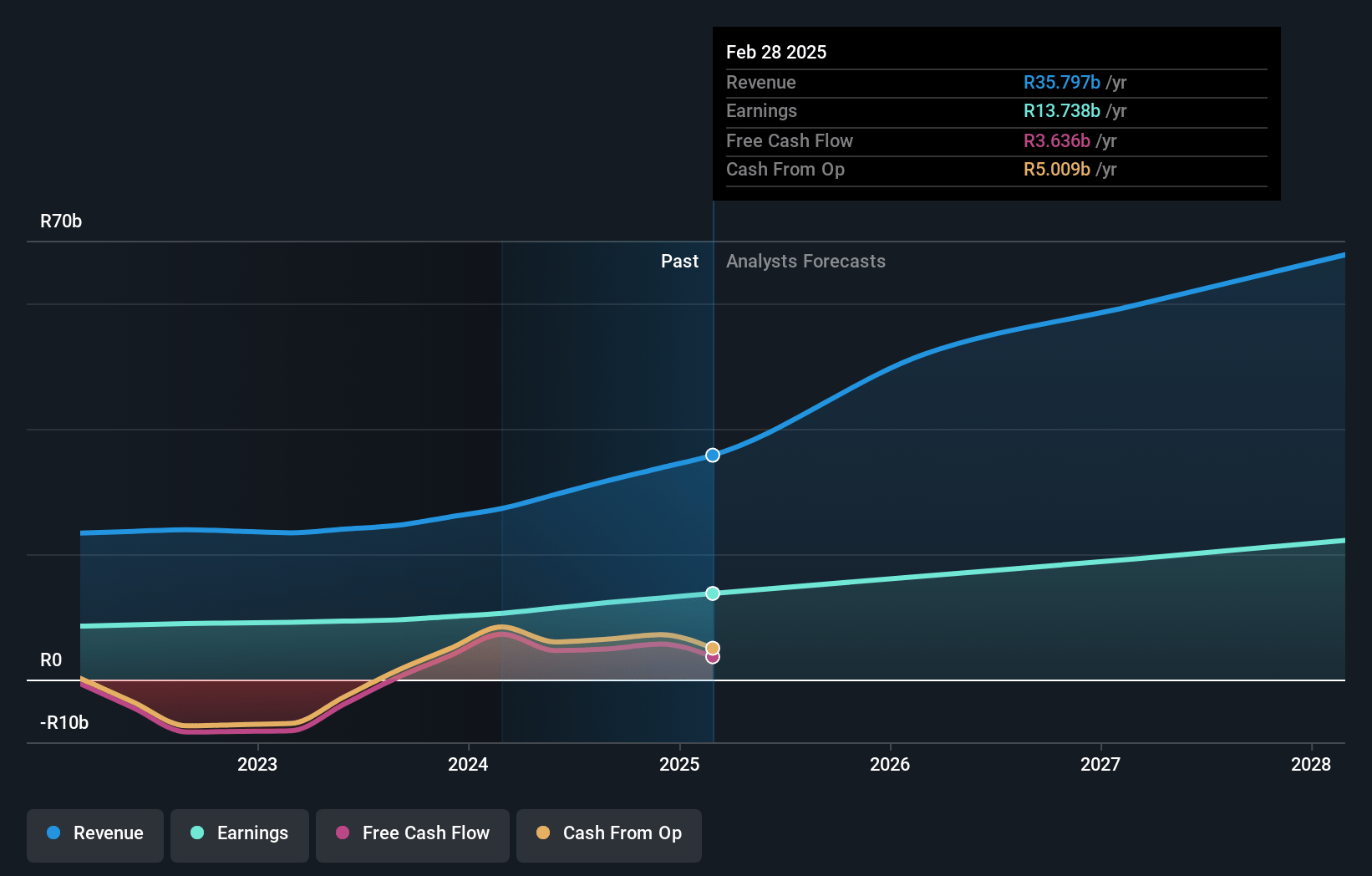Click the 2028 x-axis label
Image resolution: width=1372 pixels, height=876 pixels.
pos(1311,764)
